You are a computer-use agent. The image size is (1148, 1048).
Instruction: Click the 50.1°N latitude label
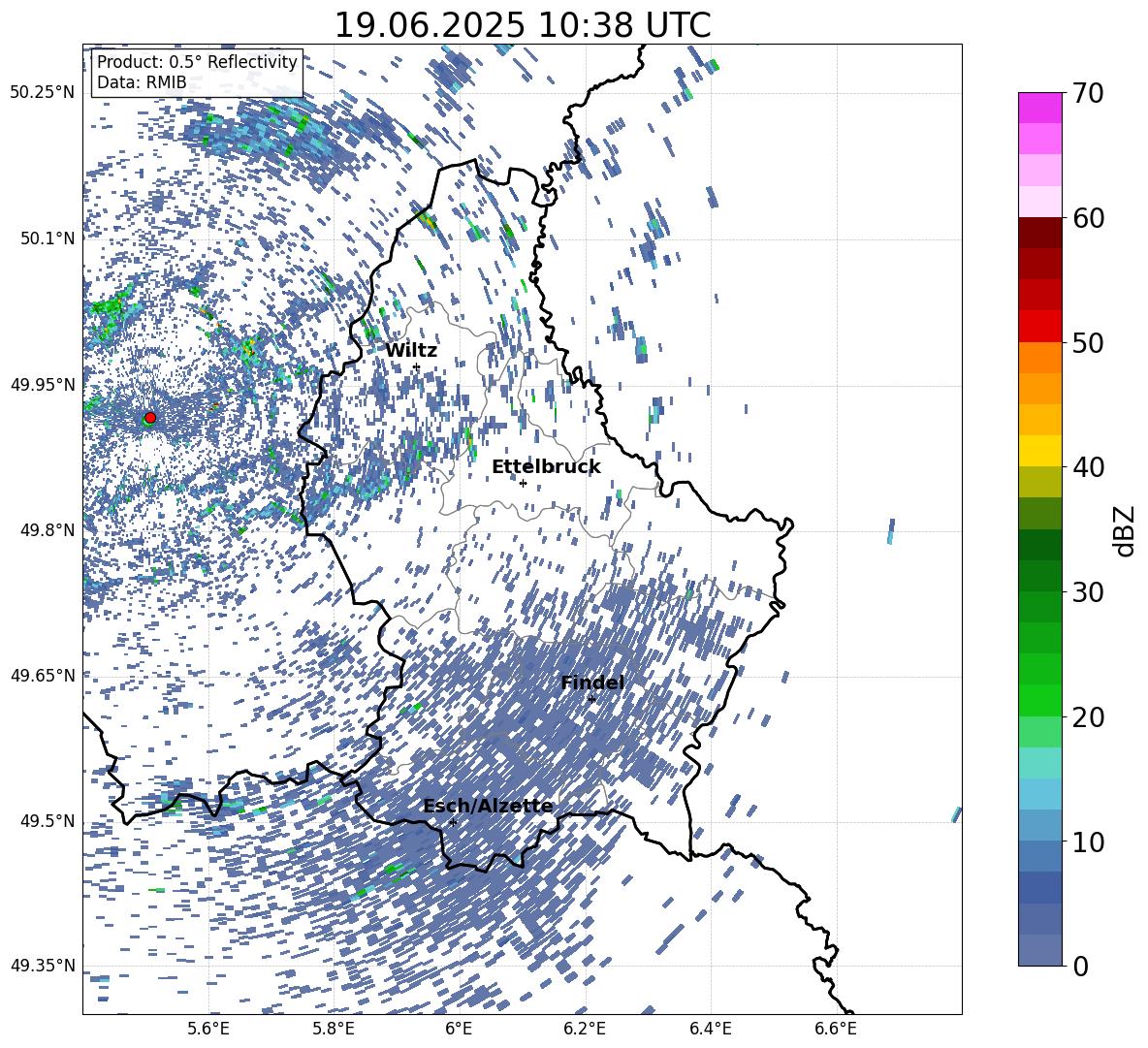[x=48, y=238]
